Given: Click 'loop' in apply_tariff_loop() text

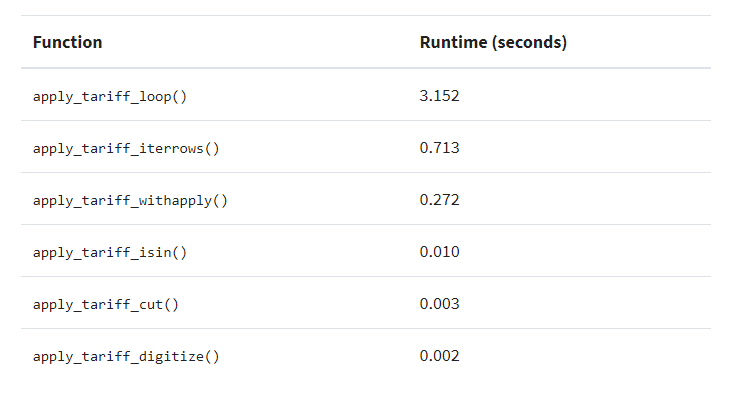Looking at the screenshot, I should pyautogui.click(x=155, y=96).
